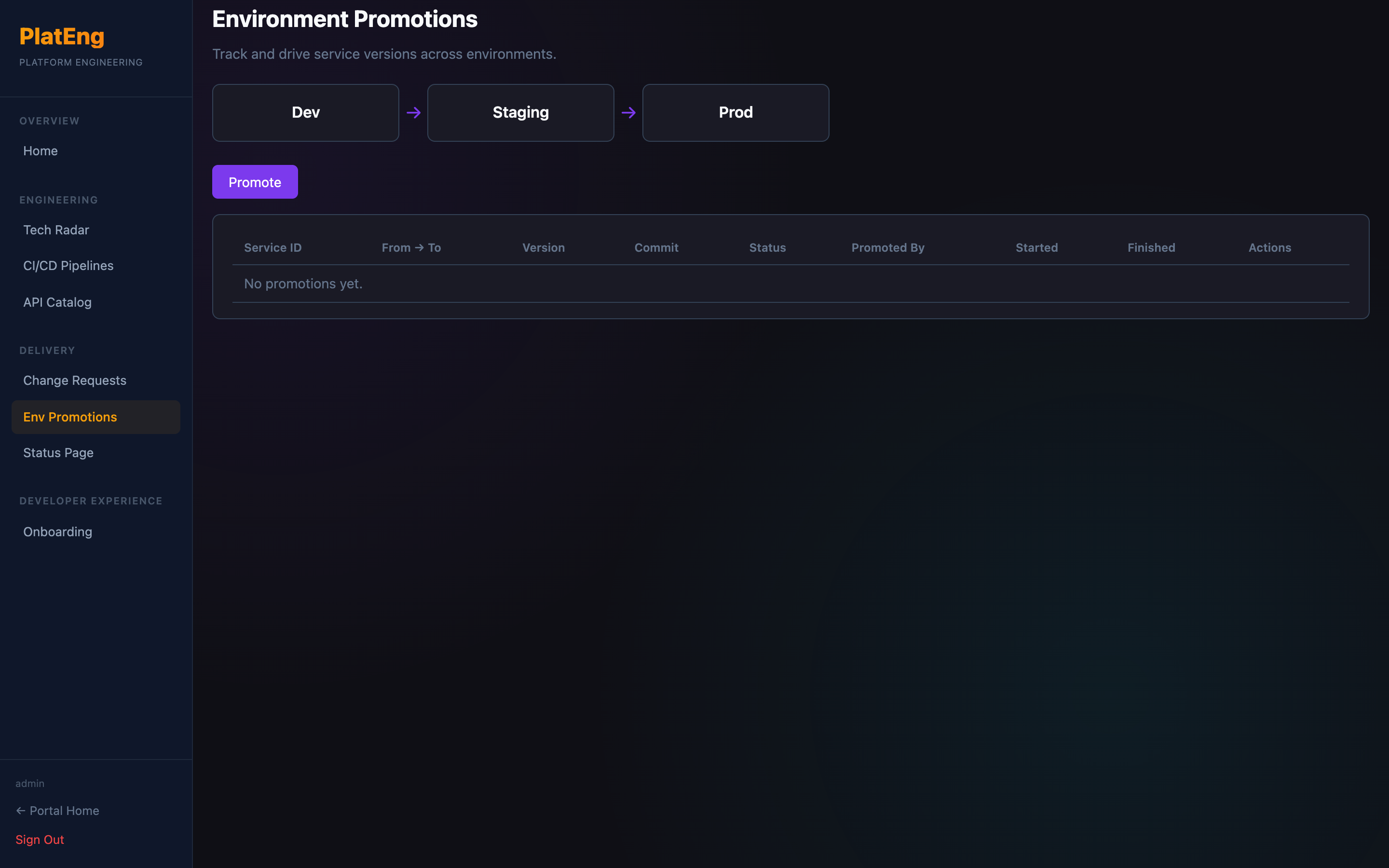Click arrow between Dev and Staging

413,113
